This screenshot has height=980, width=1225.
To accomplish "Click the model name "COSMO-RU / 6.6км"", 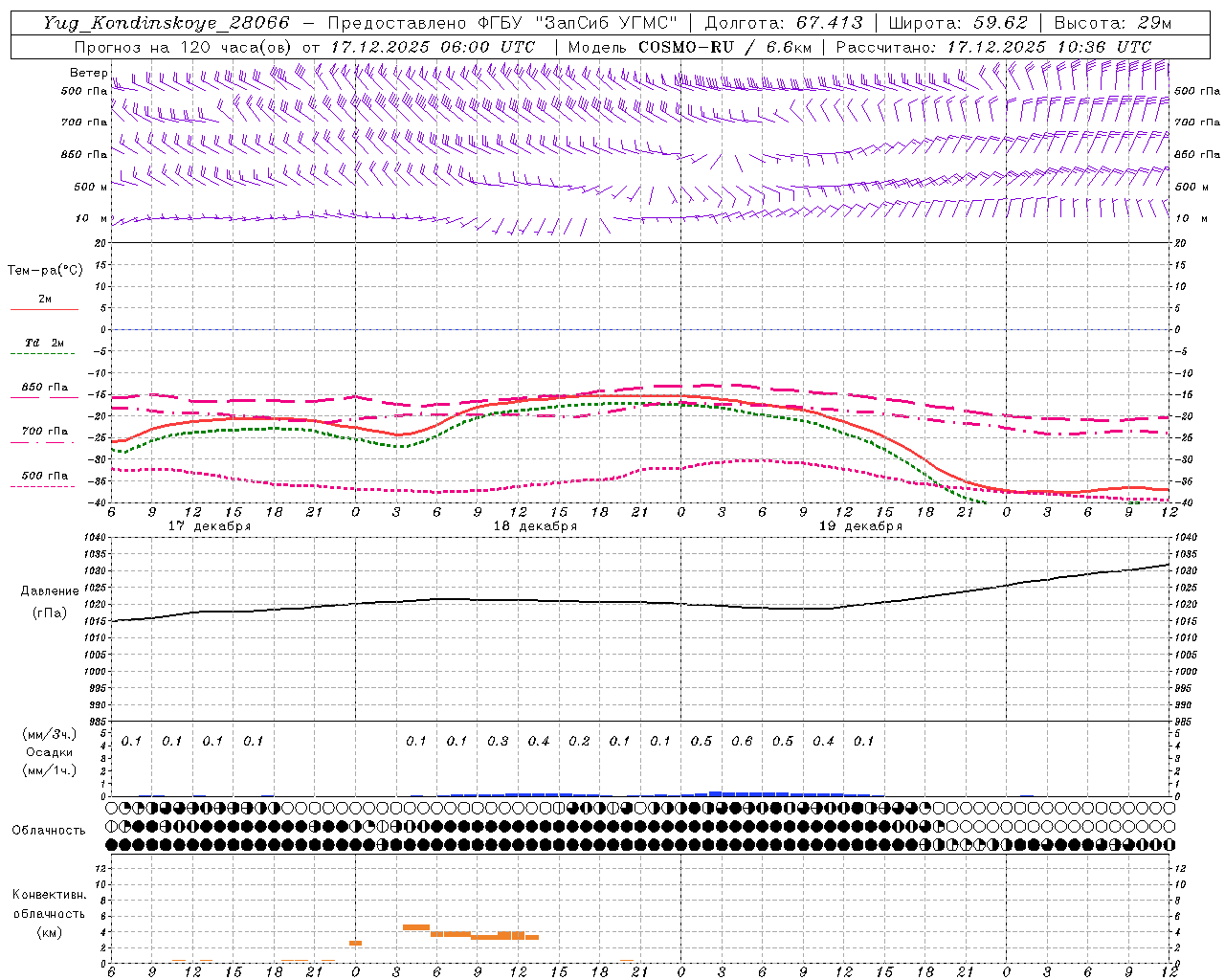I will pos(724,47).
